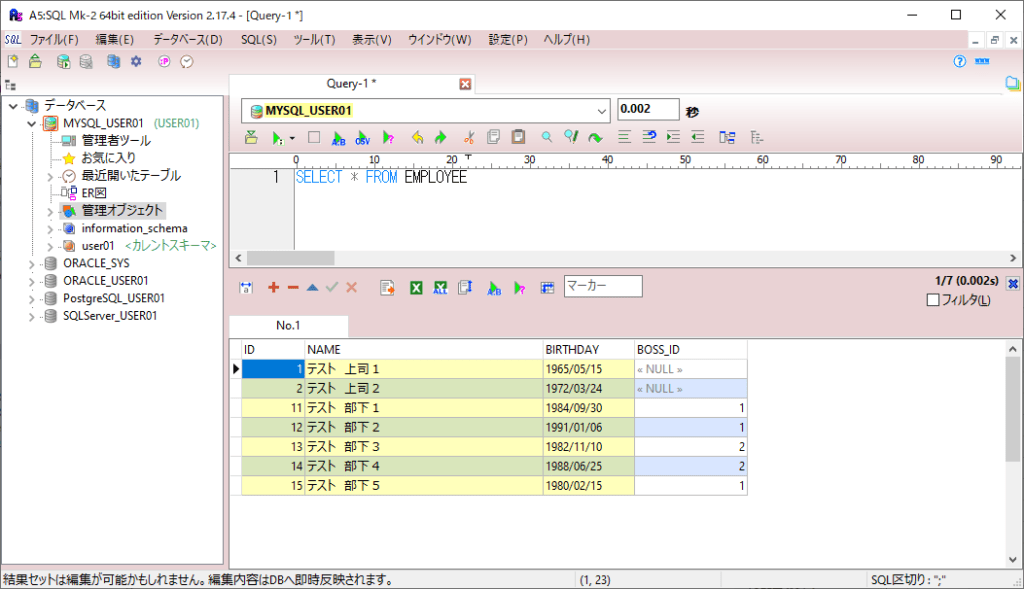Click the new document icon in main toolbar

[13, 62]
